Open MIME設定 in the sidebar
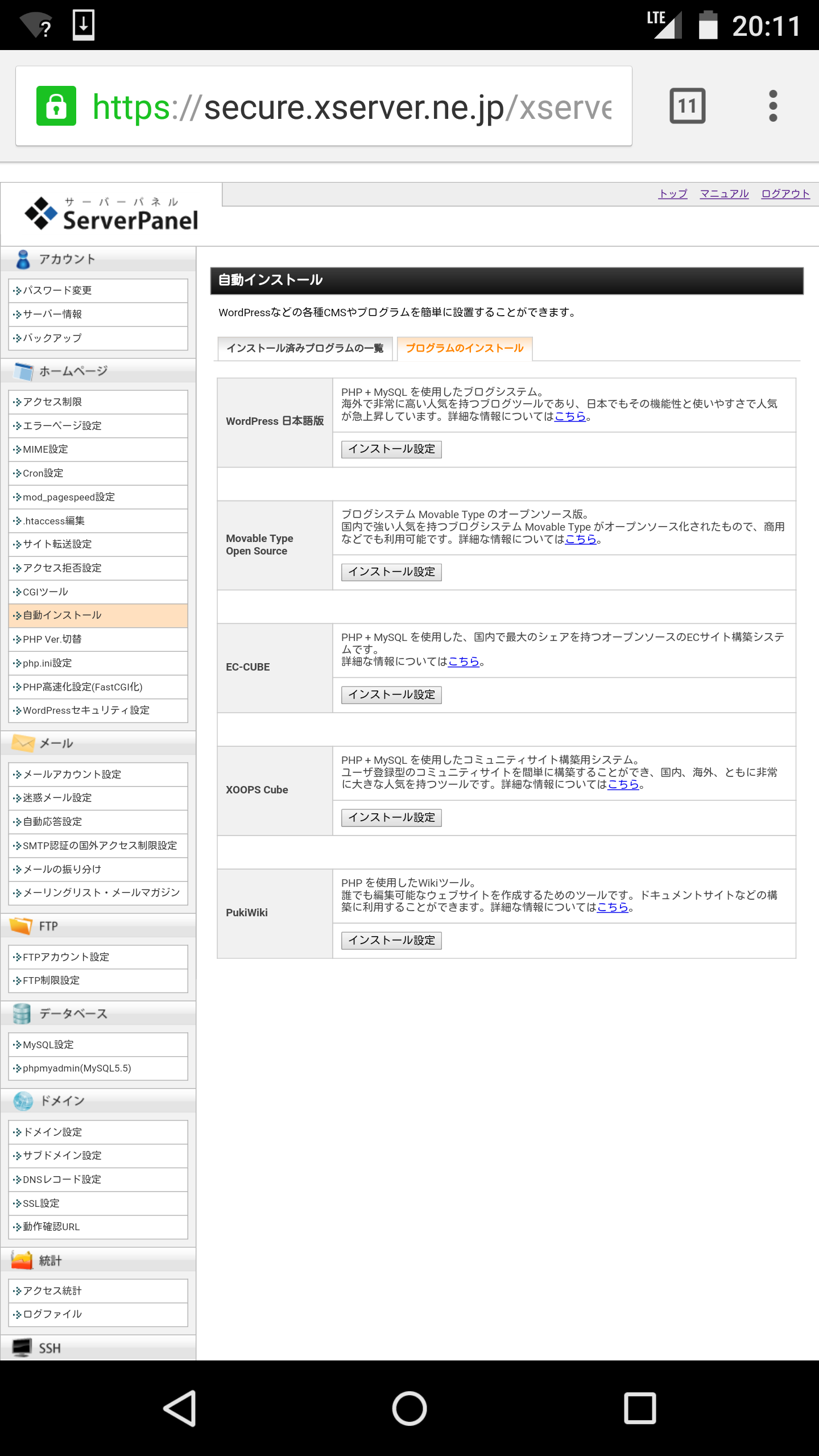The width and height of the screenshot is (819, 1456). [98, 449]
